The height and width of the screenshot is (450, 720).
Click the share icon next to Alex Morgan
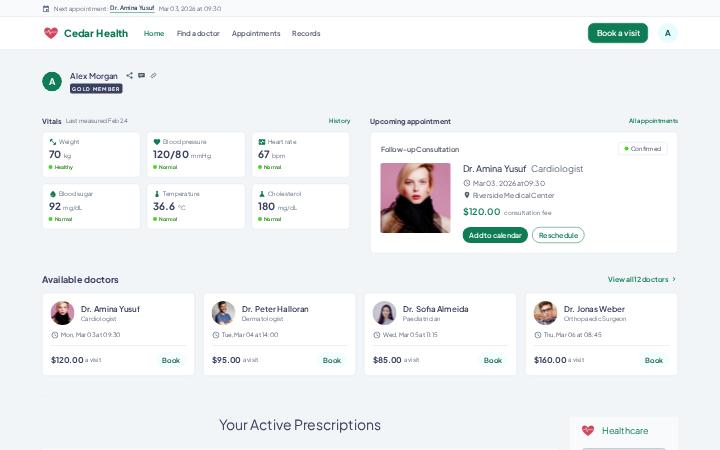coord(129,75)
